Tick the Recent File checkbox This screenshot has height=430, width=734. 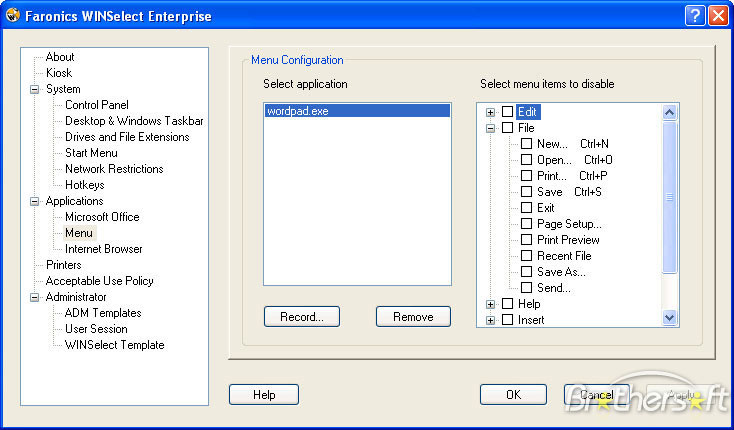click(x=527, y=255)
